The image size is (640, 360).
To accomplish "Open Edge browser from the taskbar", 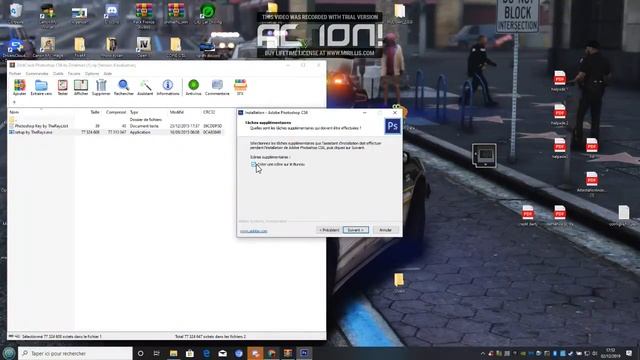I will pyautogui.click(x=206, y=353).
